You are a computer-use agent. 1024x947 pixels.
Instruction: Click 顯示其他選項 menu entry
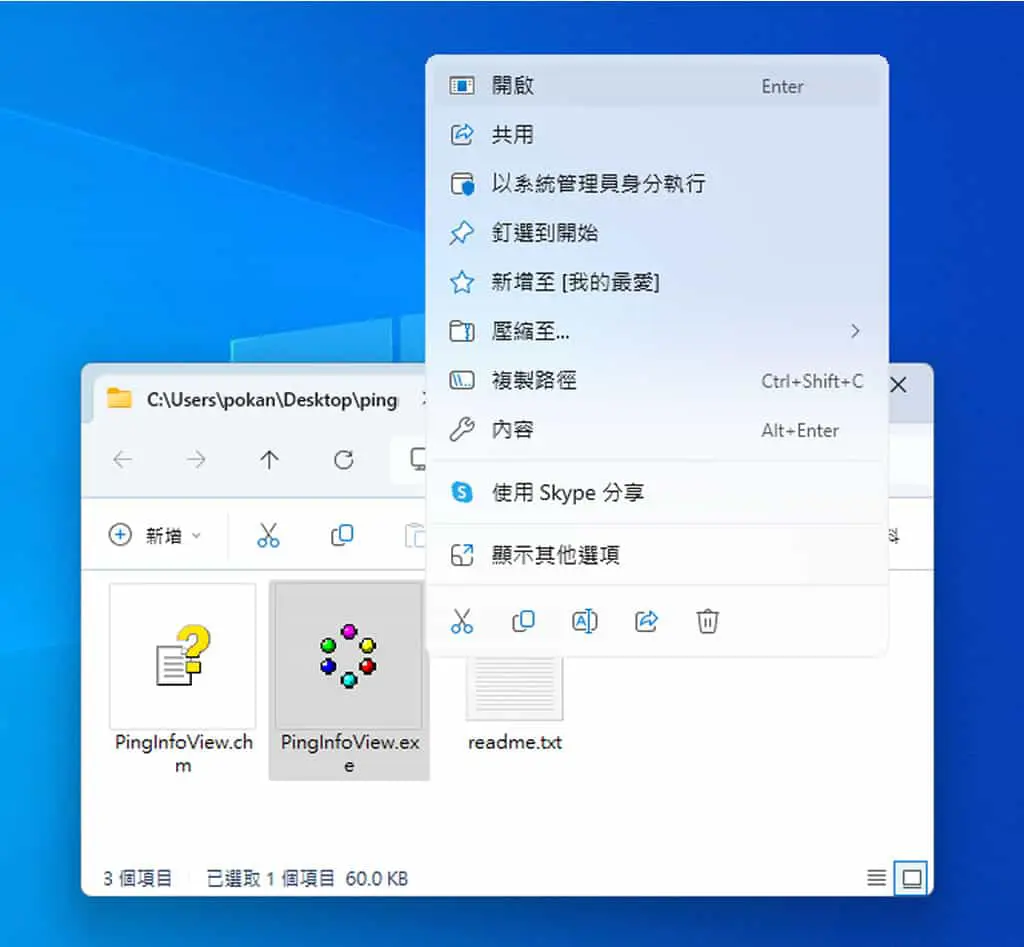click(x=657, y=555)
